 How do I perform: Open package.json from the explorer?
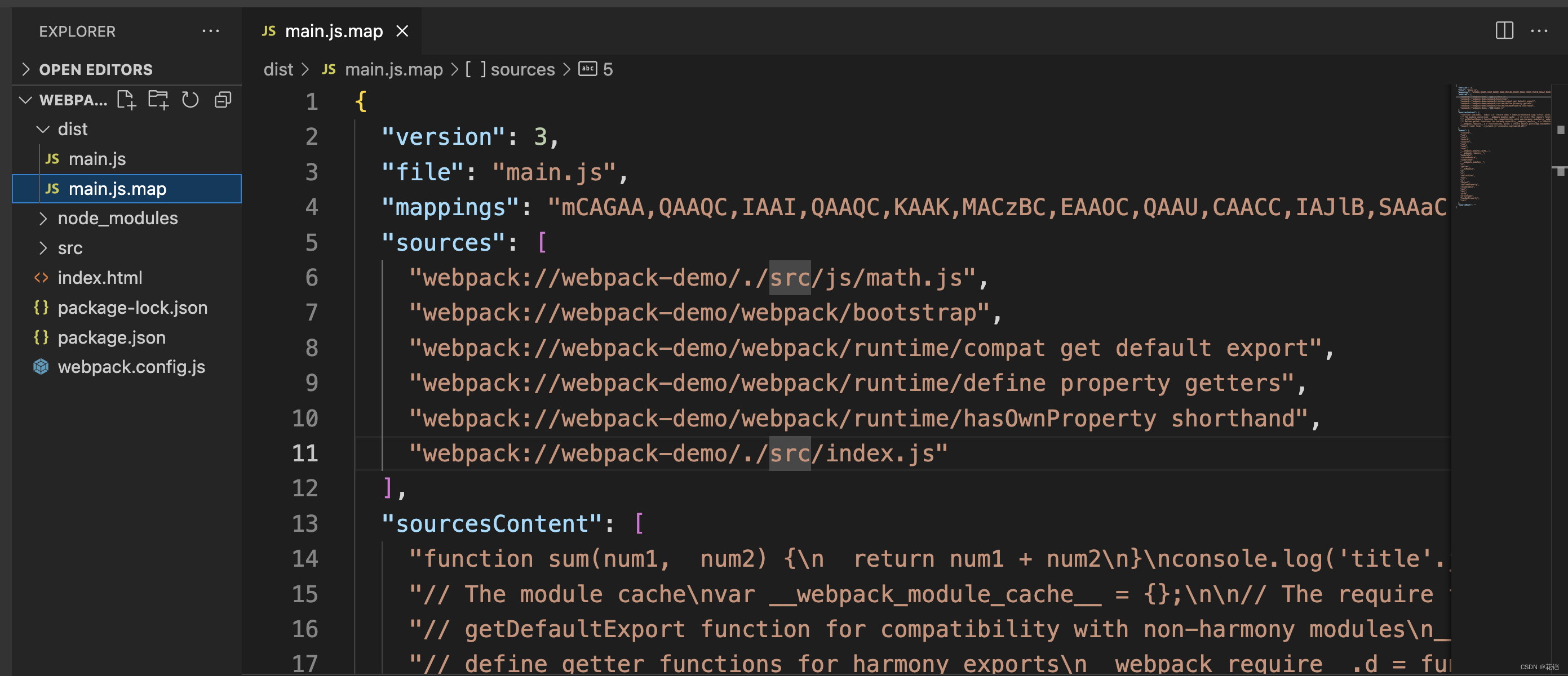pyautogui.click(x=112, y=337)
